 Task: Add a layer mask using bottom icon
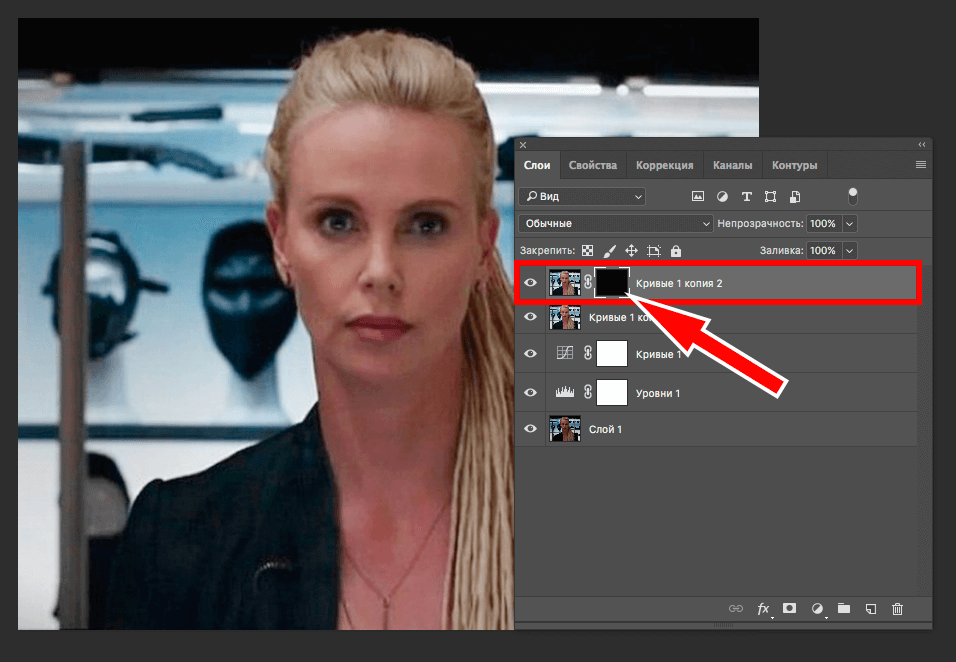[x=789, y=608]
